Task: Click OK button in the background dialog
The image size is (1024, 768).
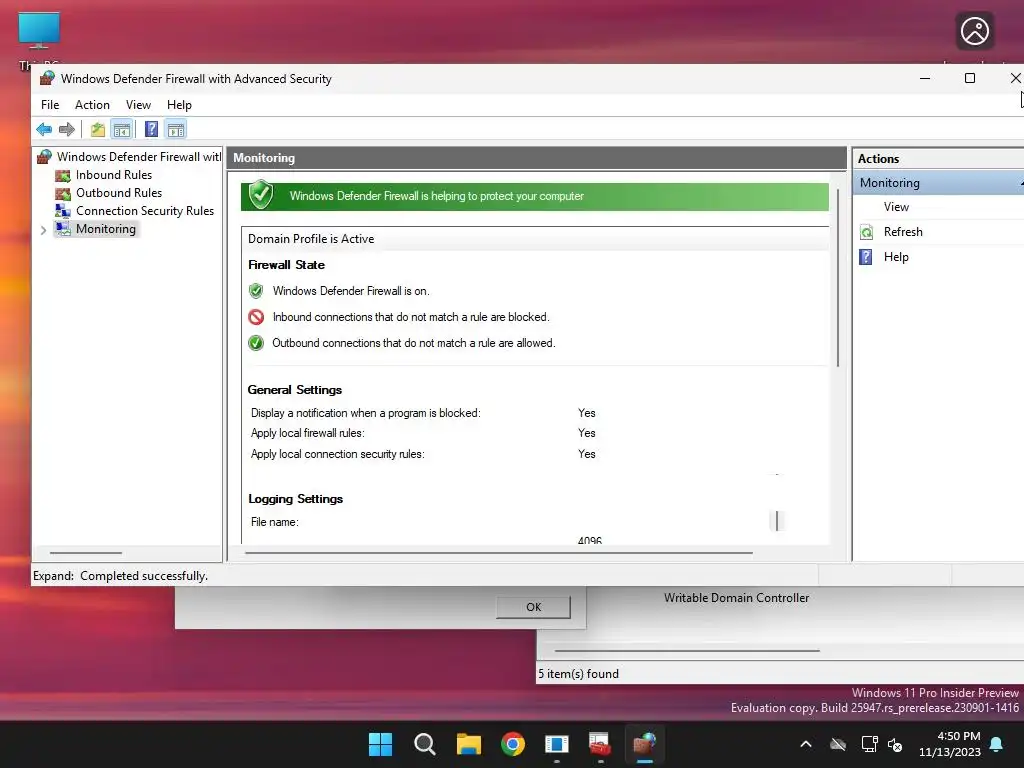Action: click(534, 607)
